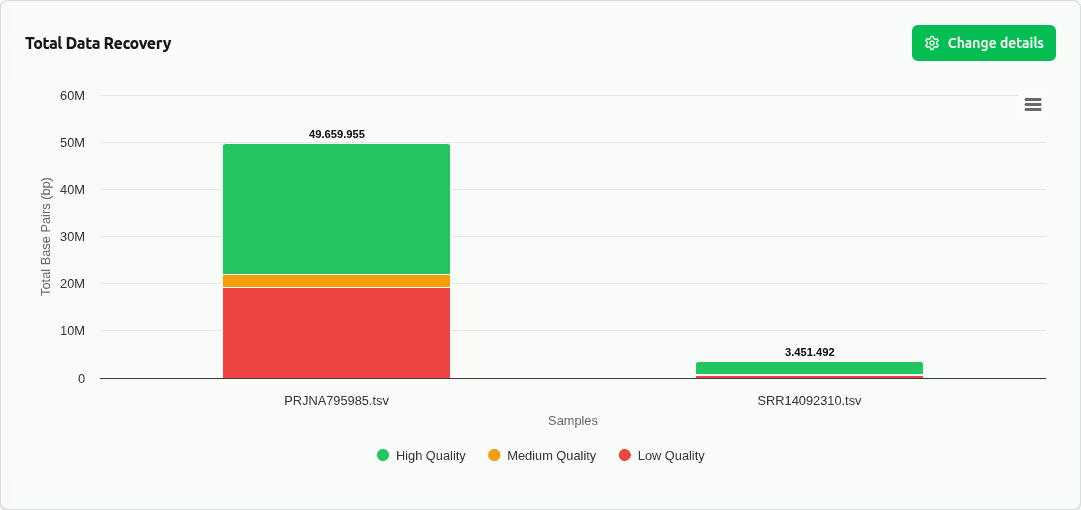Click the Total Data Recovery title
This screenshot has width=1081, height=510.
pyautogui.click(x=98, y=44)
